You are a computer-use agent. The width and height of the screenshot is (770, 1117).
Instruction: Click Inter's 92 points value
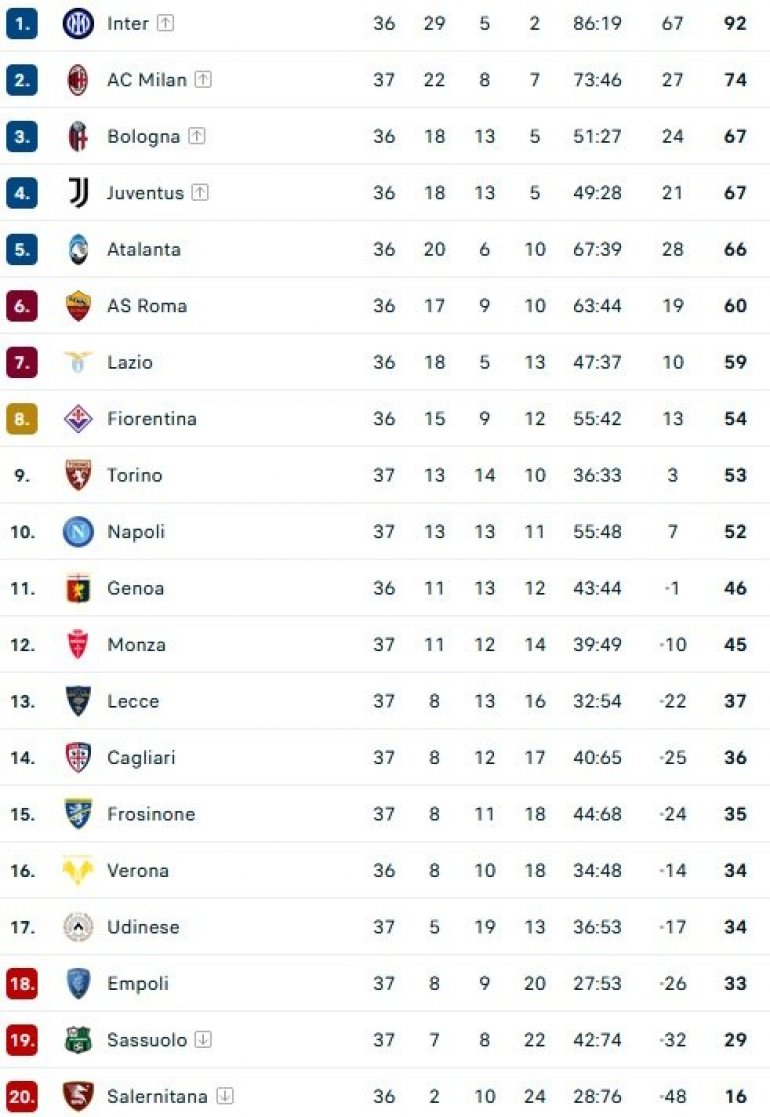point(735,23)
